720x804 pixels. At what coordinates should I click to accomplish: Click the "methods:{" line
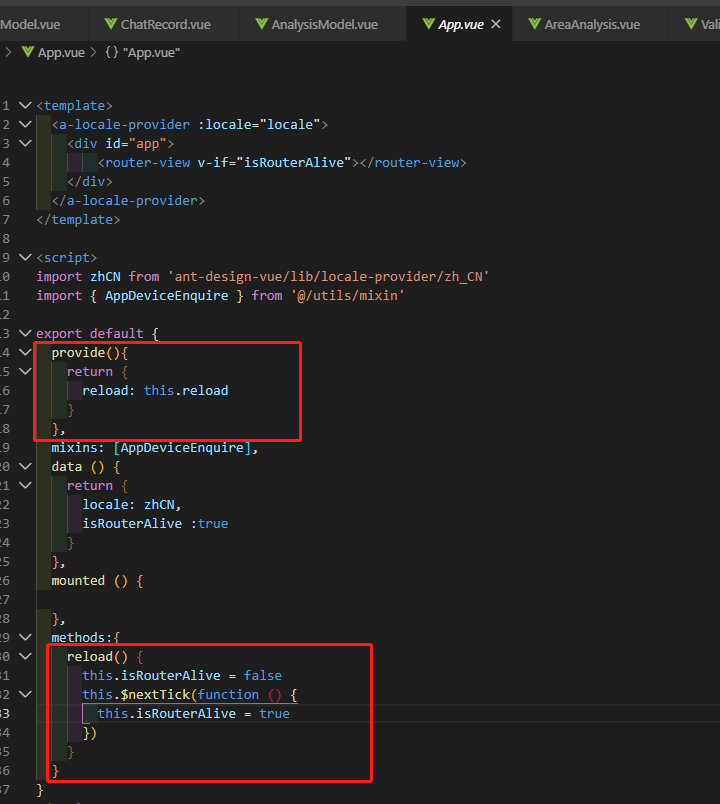point(86,637)
